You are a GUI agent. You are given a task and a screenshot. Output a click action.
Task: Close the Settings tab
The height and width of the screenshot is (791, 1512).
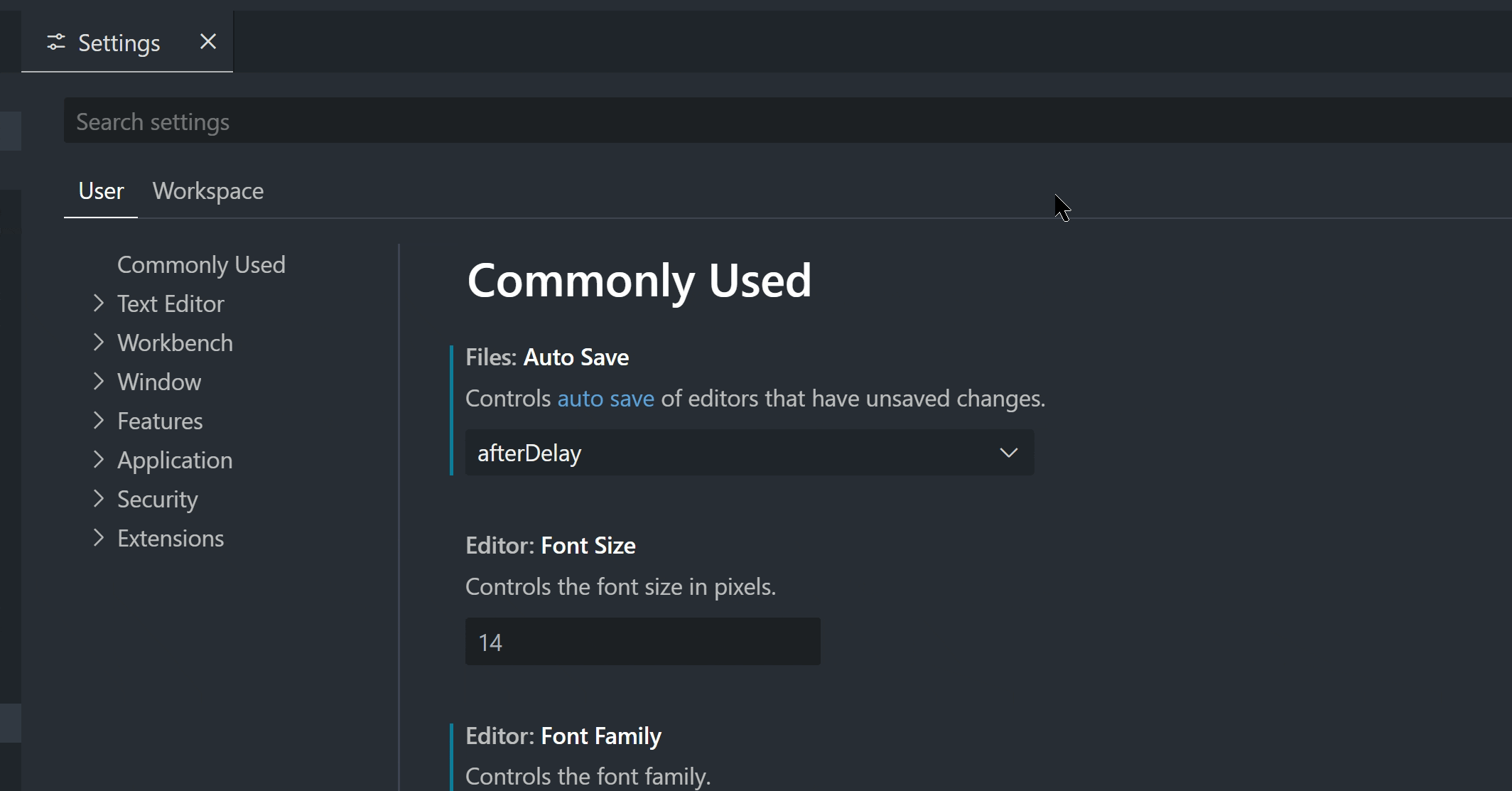pos(207,42)
